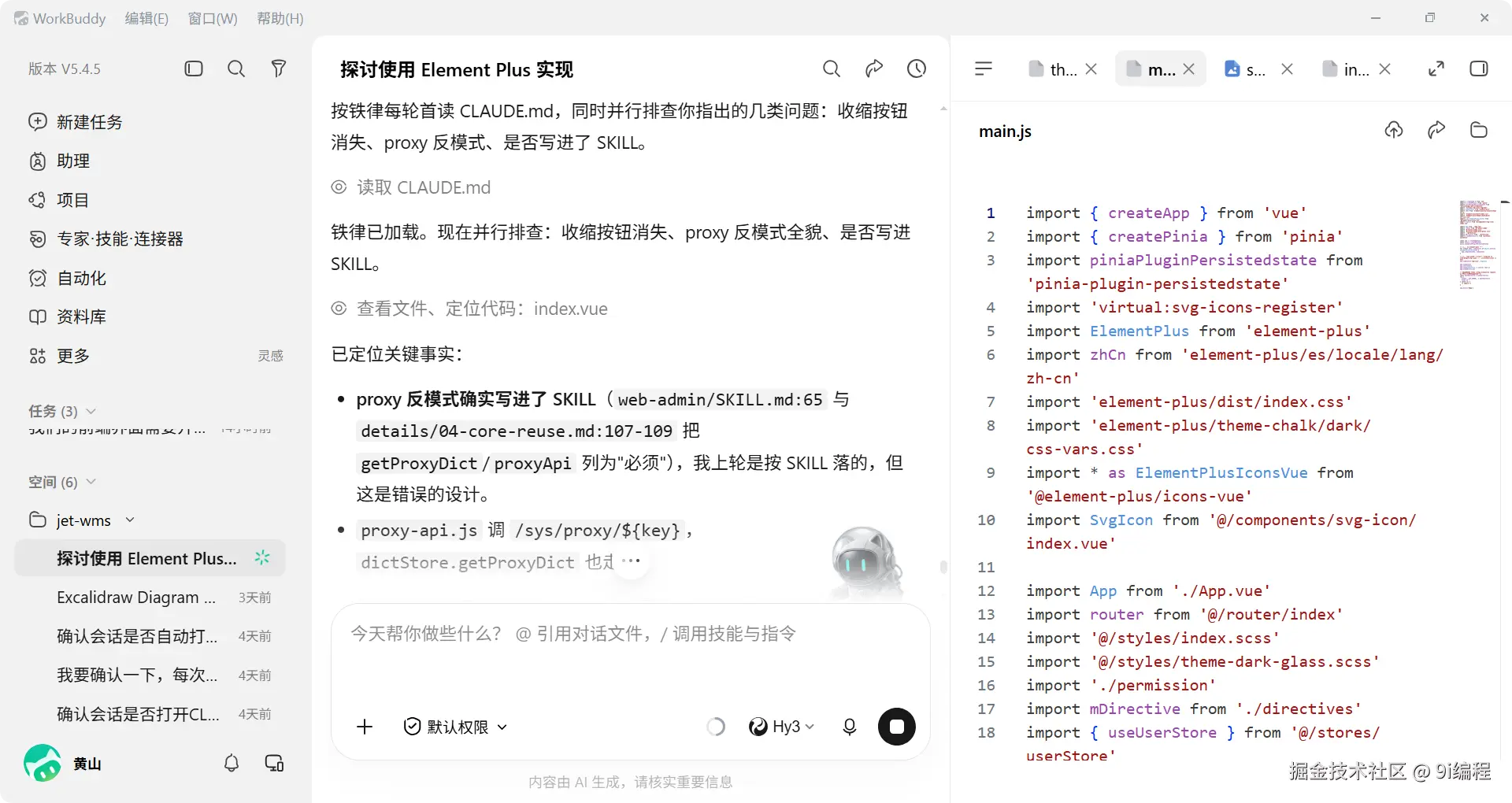Toggle the right side panel icon
Image resolution: width=1512 pixels, height=803 pixels.
point(1479,68)
